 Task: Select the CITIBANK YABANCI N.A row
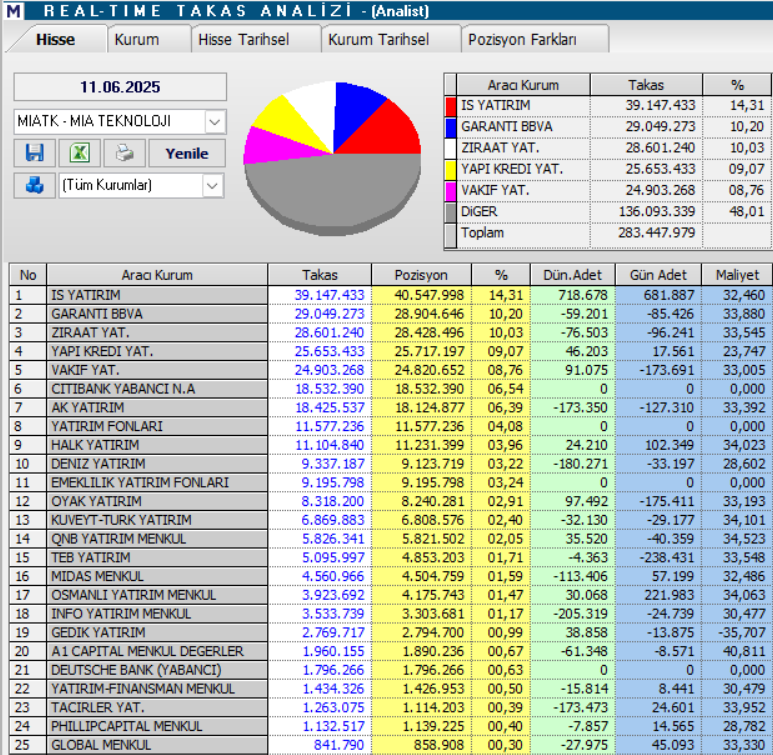point(391,389)
